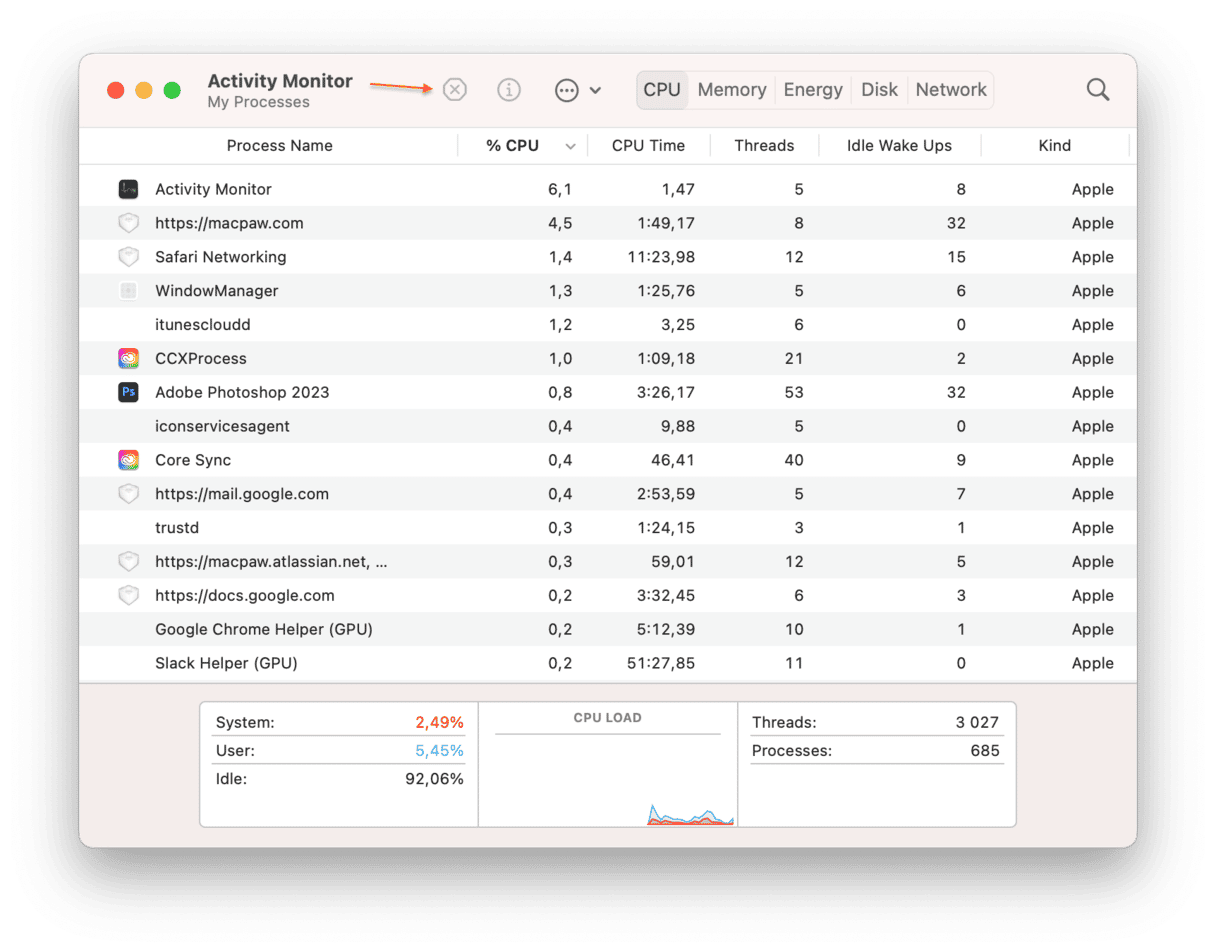Click shield icon beside Safari Networking
Viewport: 1216px width, 952px height.
(x=128, y=257)
